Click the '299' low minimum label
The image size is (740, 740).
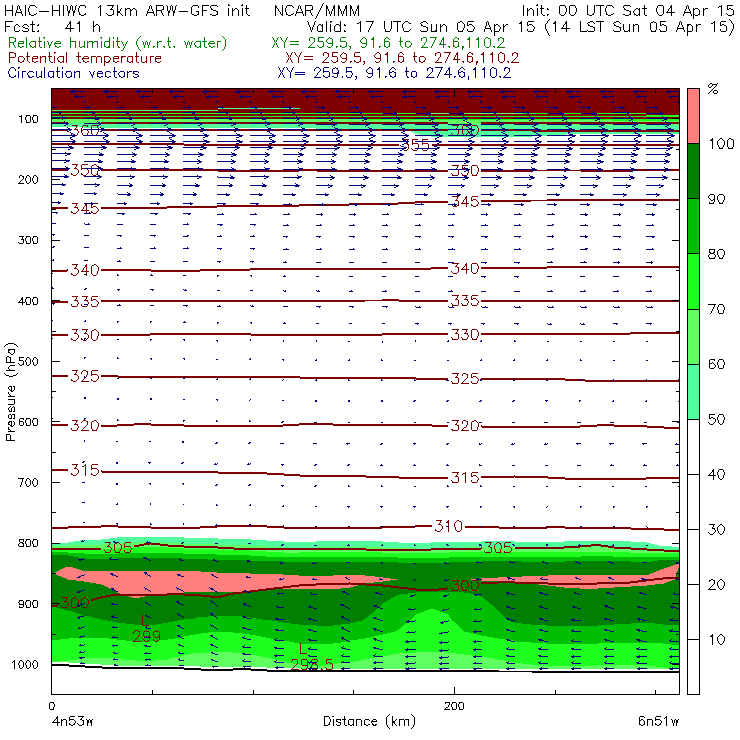(146, 637)
